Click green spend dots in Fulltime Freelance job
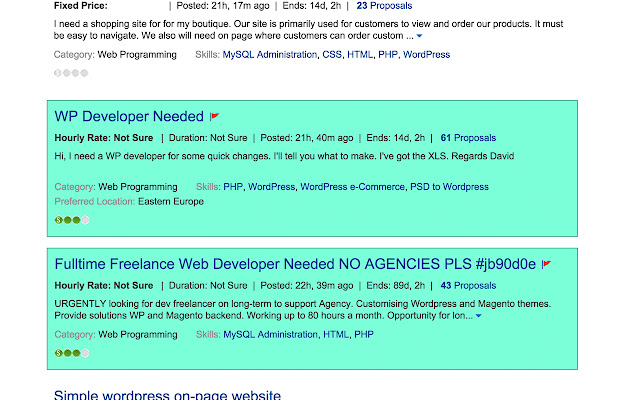The height and width of the screenshot is (400, 640). [x=72, y=353]
